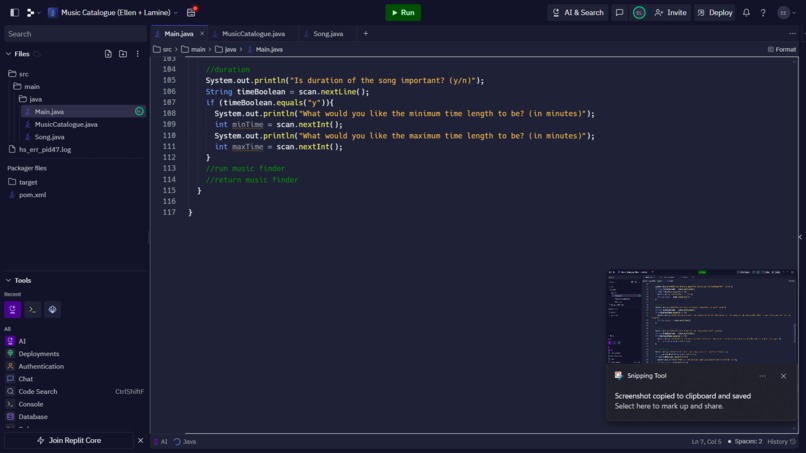Switch to the Song.java tab
Image resolution: width=806 pixels, height=453 pixels.
(327, 34)
